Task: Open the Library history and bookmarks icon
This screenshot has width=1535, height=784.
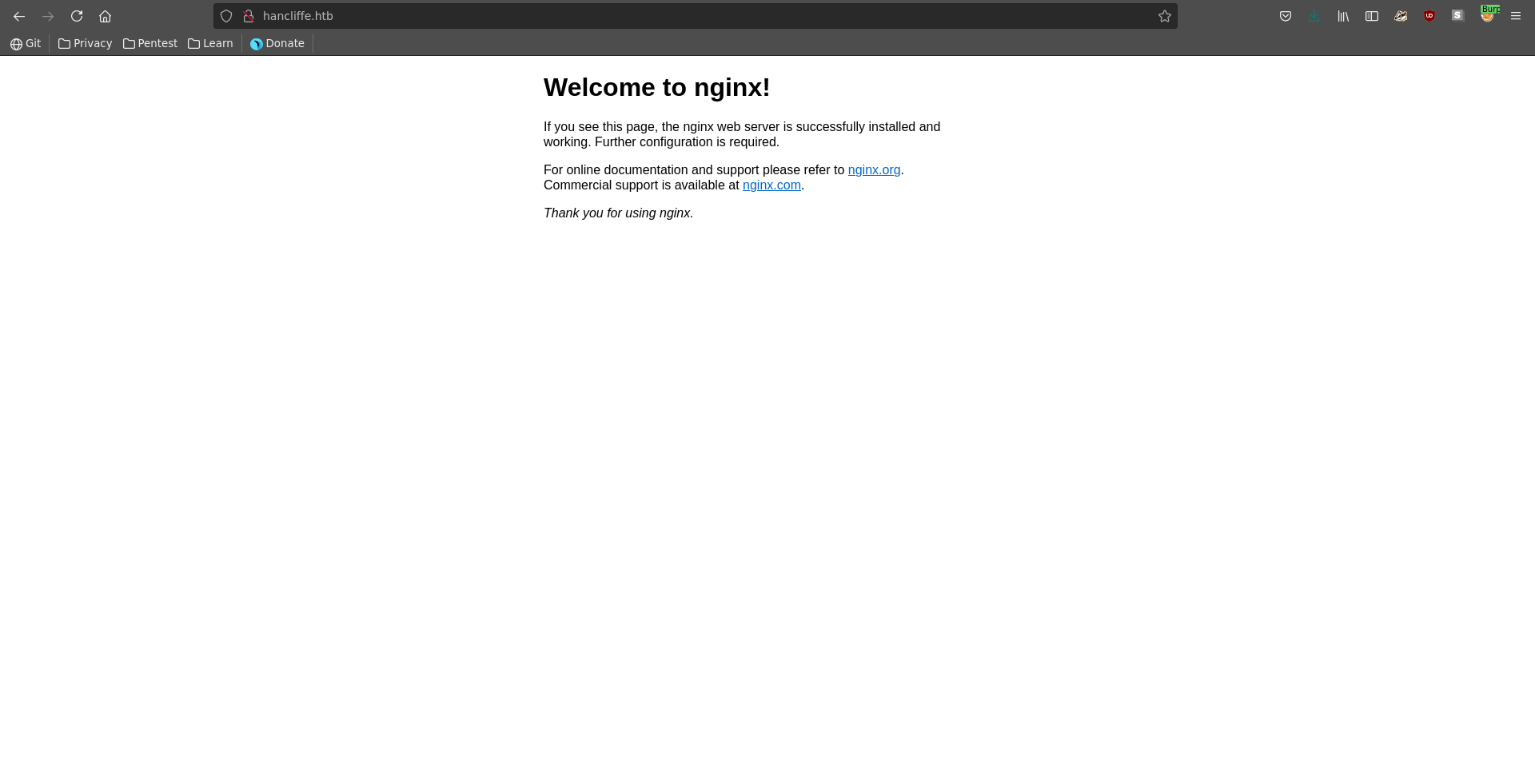Action: (x=1343, y=16)
